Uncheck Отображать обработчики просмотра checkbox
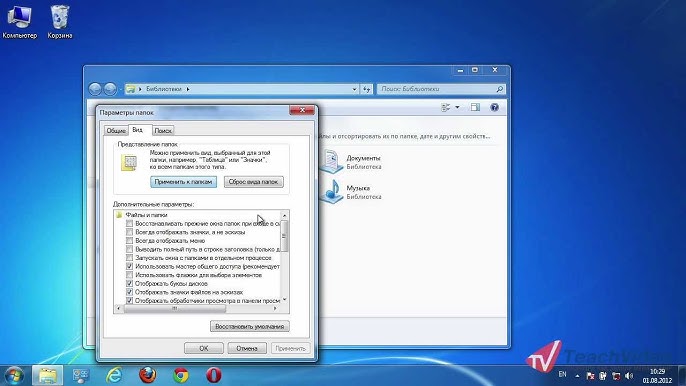Screen dimensions: 686x386 [x=130, y=301]
